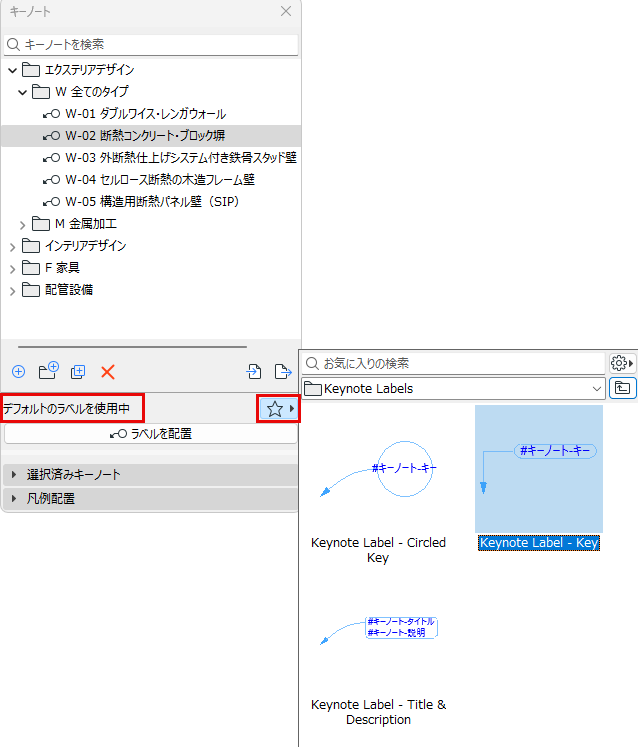Open favorites settings gear menu
The width and height of the screenshot is (638, 747).
[622, 363]
